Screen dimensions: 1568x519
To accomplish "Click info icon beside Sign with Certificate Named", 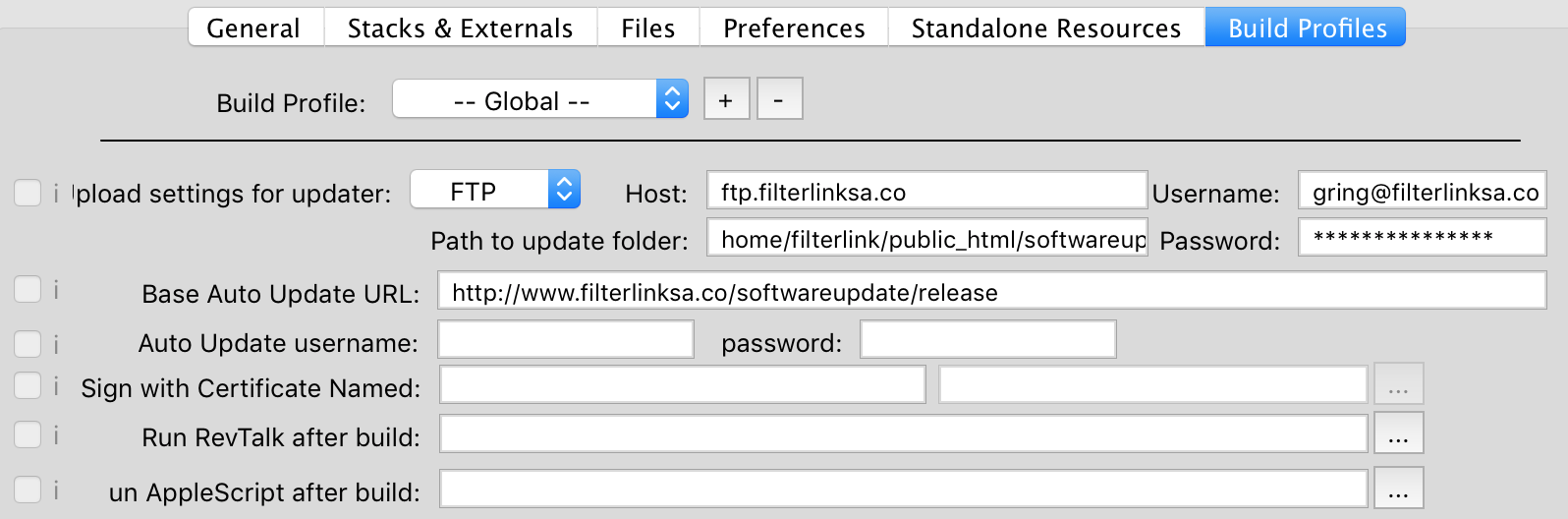I will click(x=56, y=386).
